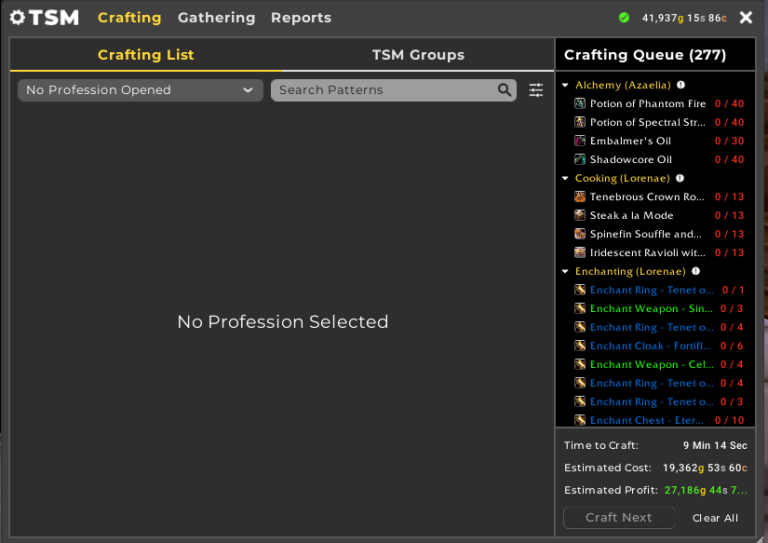Select Potion of Phantom Fire row

(x=655, y=103)
